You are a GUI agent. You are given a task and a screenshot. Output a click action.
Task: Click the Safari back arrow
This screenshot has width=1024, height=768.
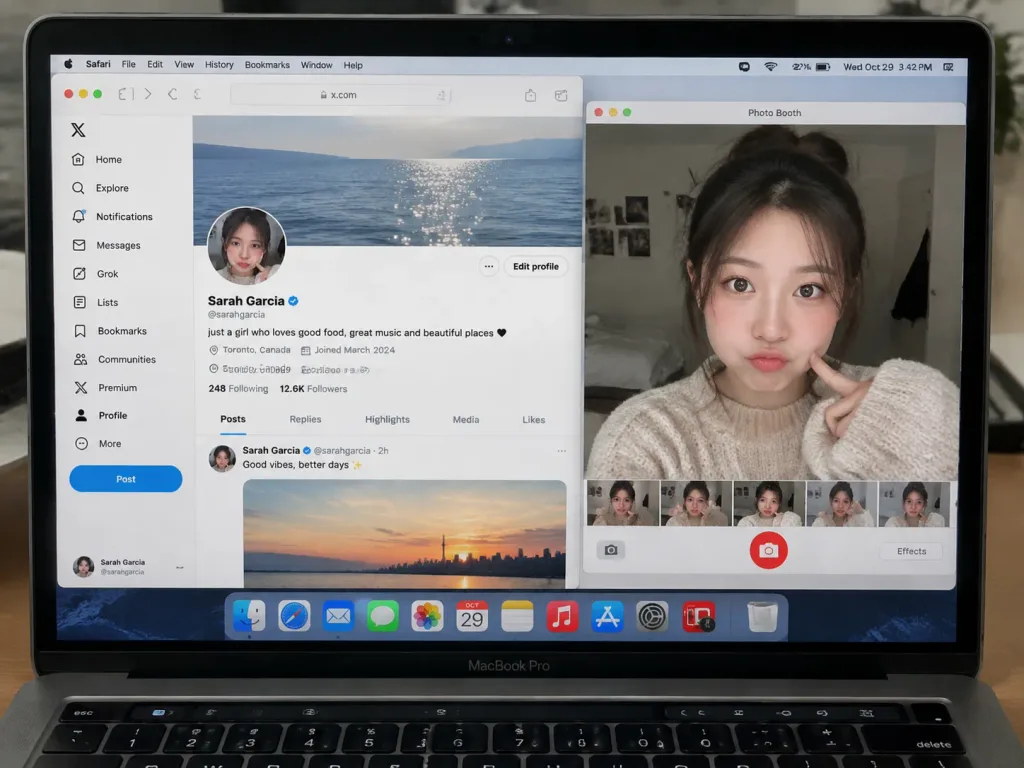click(x=172, y=94)
